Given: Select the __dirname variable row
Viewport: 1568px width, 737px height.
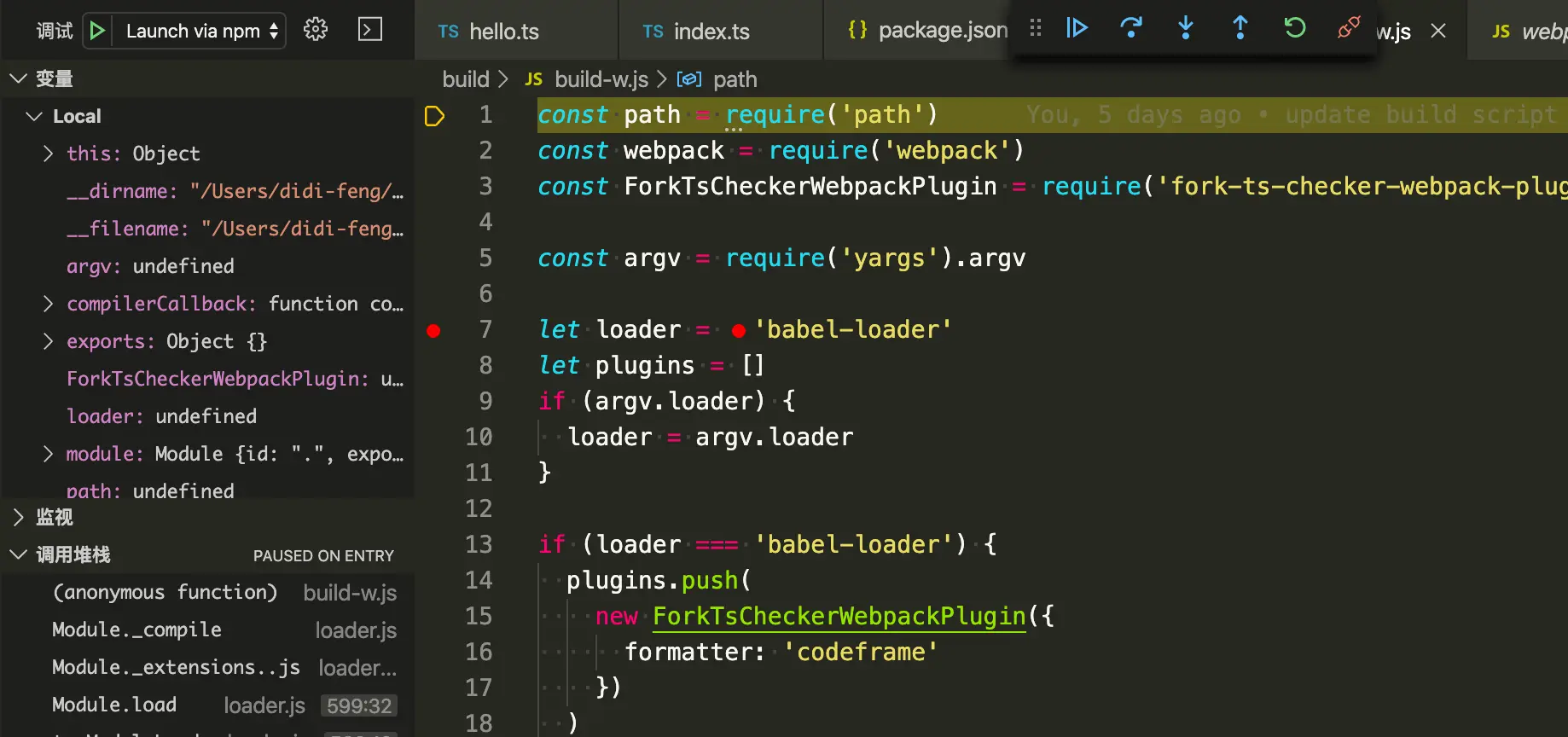Looking at the screenshot, I should click(x=207, y=191).
